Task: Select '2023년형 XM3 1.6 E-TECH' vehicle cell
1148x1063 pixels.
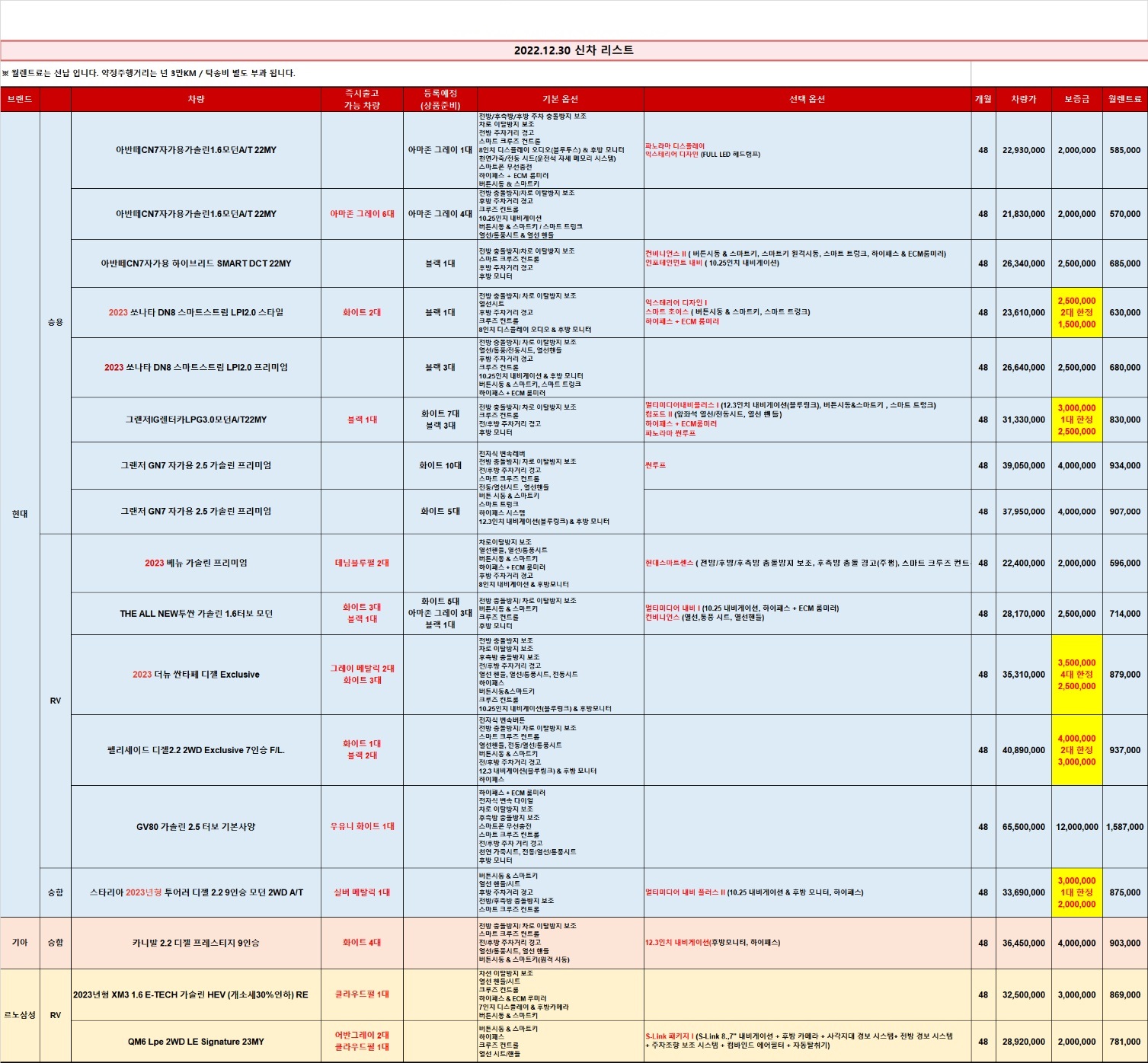Action: (196, 994)
